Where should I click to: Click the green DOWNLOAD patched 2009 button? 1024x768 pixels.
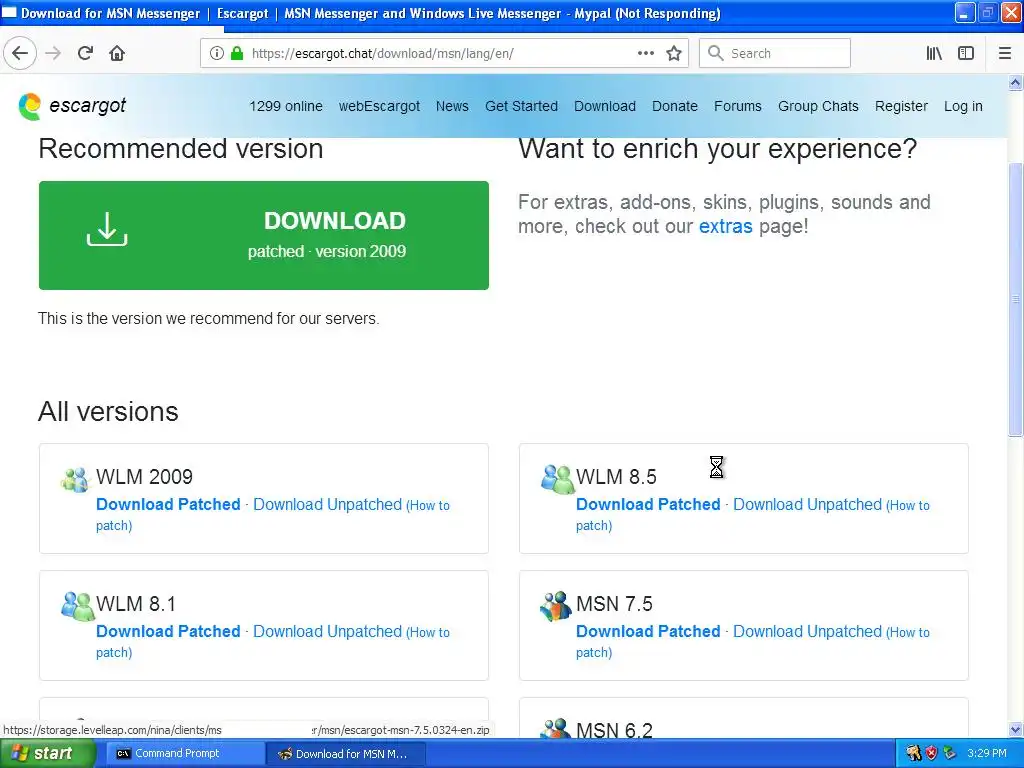pyautogui.click(x=264, y=235)
